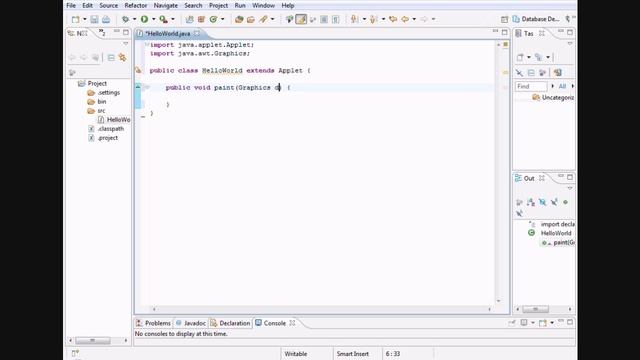Click the New Java Class icon
This screenshot has width=640, height=360.
(x=213, y=19)
